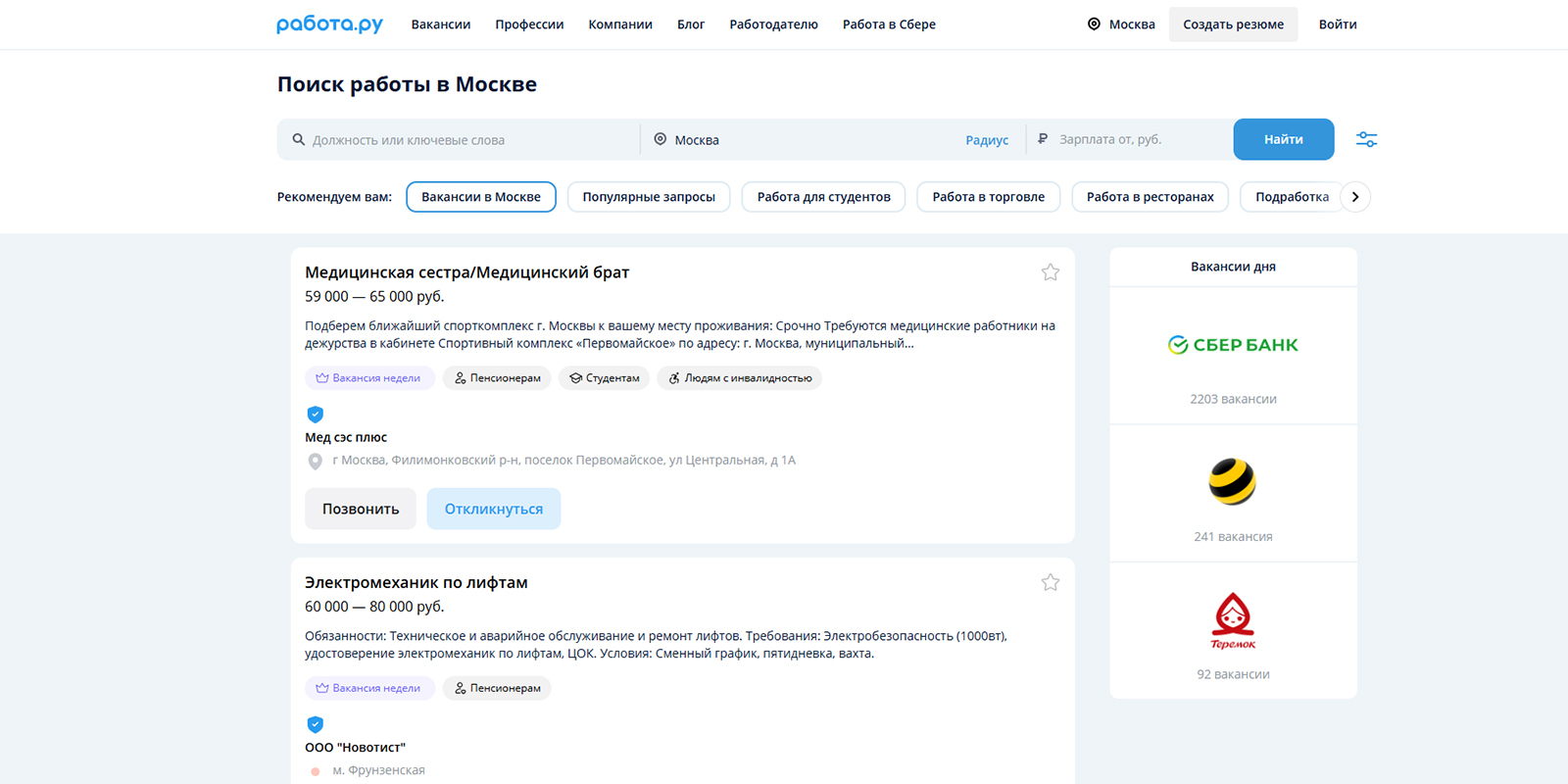Select Работа для студентов chip

coord(824,197)
